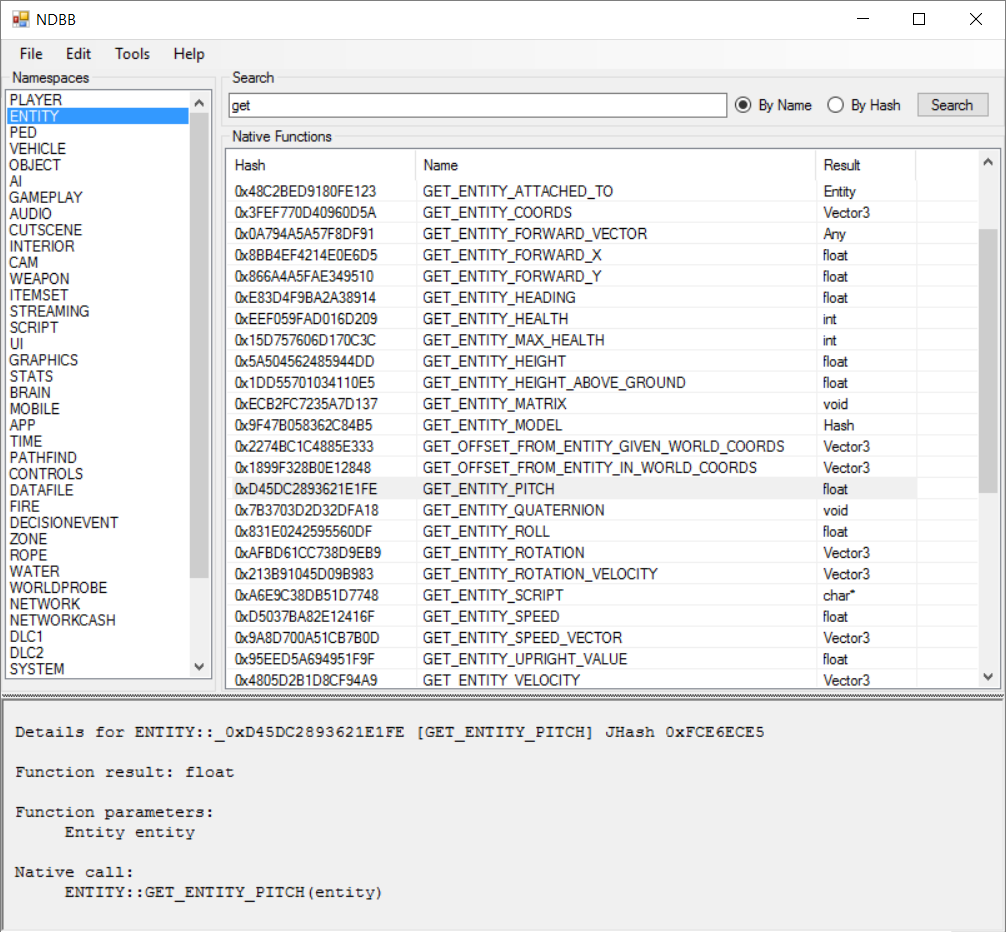Select the GET_ENTITY_HEADING row

pyautogui.click(x=571, y=298)
